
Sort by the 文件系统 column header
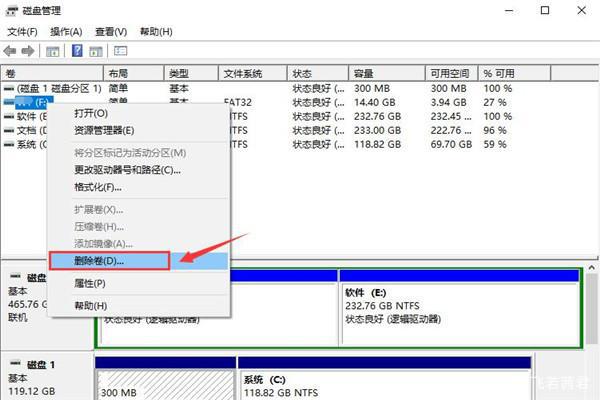(253, 73)
